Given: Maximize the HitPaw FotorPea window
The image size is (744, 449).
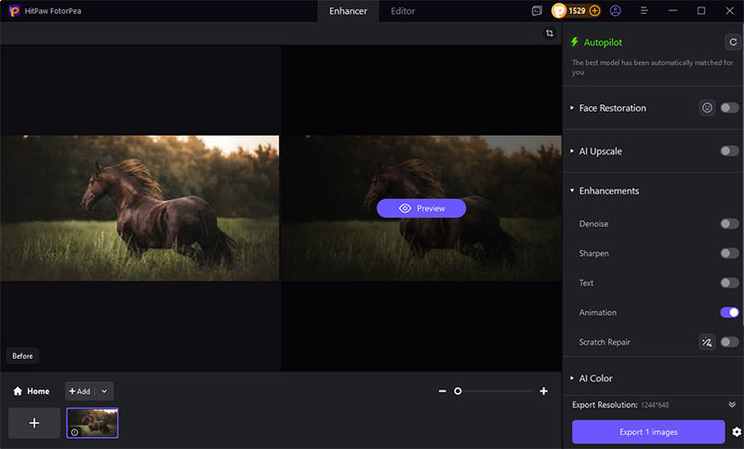Looking at the screenshot, I should pyautogui.click(x=701, y=10).
